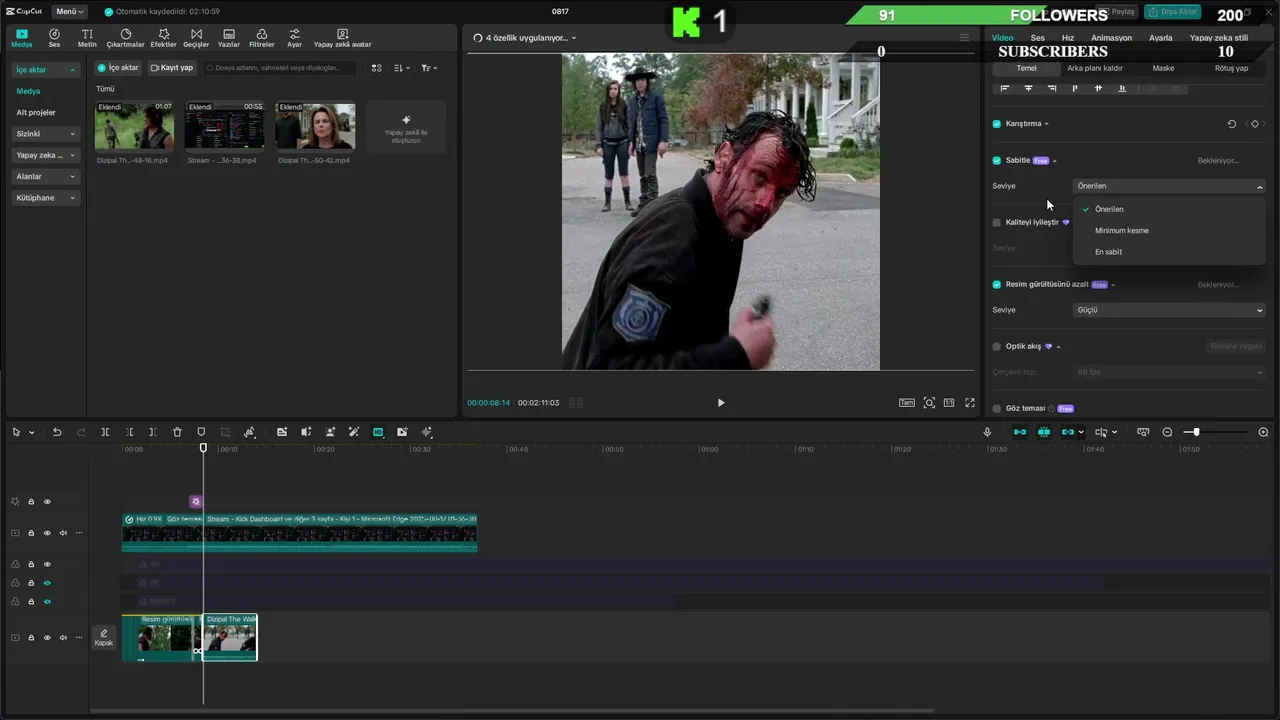The image size is (1280, 720).
Task: Click the Tam quality button under preview
Action: [x=906, y=403]
